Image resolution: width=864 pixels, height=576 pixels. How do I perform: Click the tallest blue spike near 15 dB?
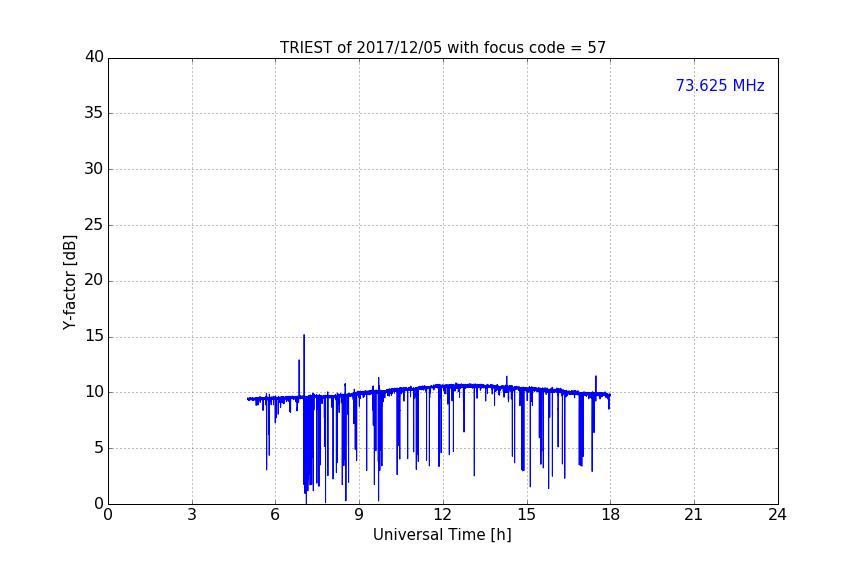point(304,364)
